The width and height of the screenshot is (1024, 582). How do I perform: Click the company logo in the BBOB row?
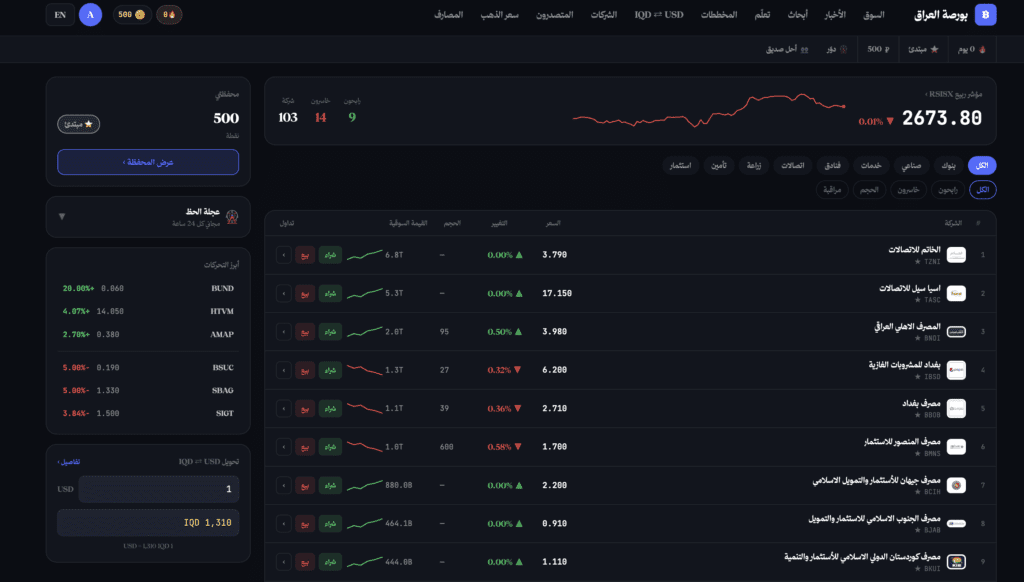click(956, 408)
